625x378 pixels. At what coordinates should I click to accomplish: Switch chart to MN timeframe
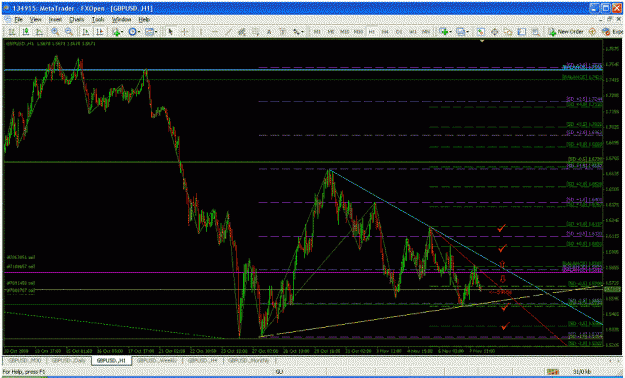coord(426,32)
